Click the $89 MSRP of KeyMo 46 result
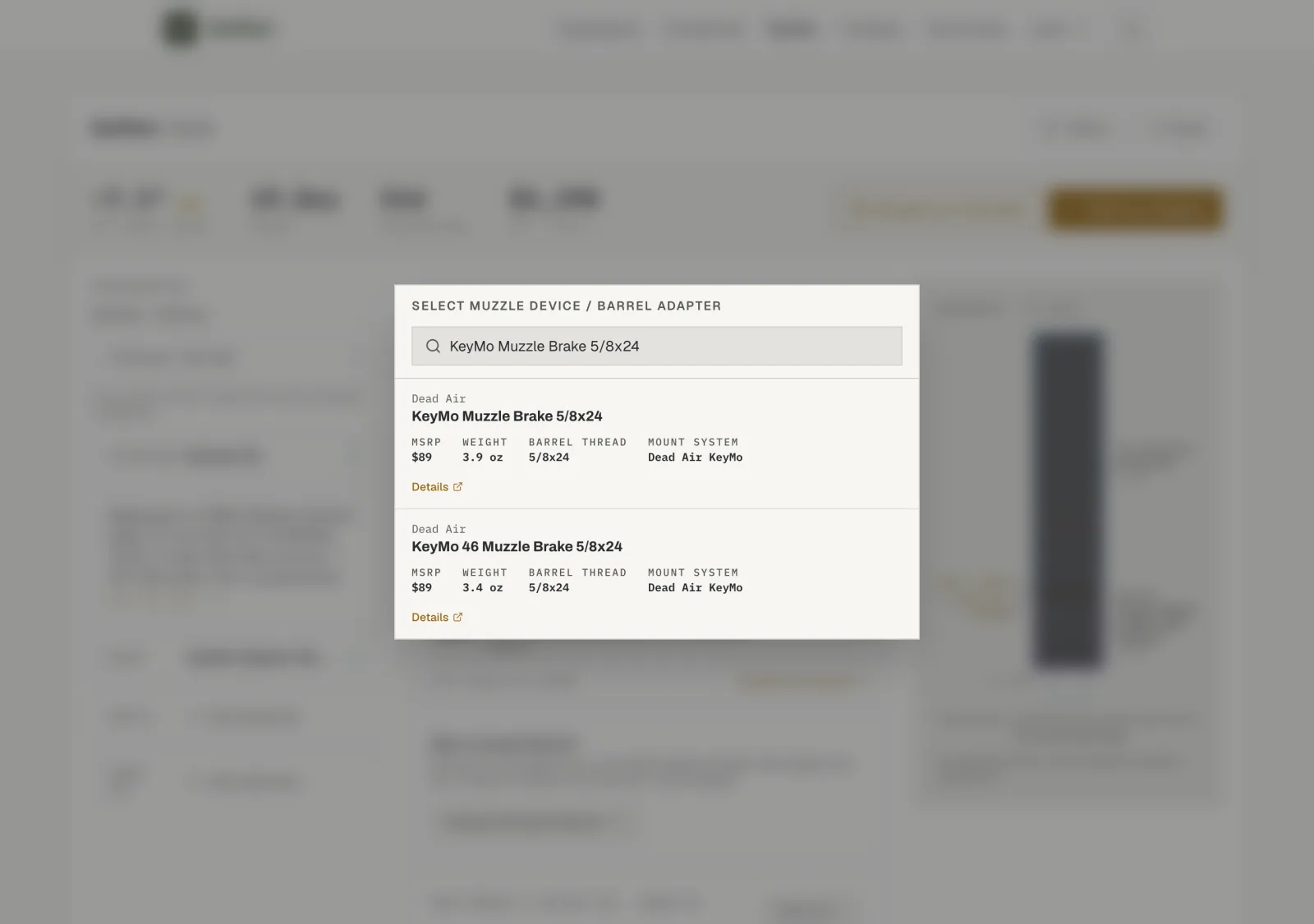This screenshot has width=1314, height=924. pos(421,588)
